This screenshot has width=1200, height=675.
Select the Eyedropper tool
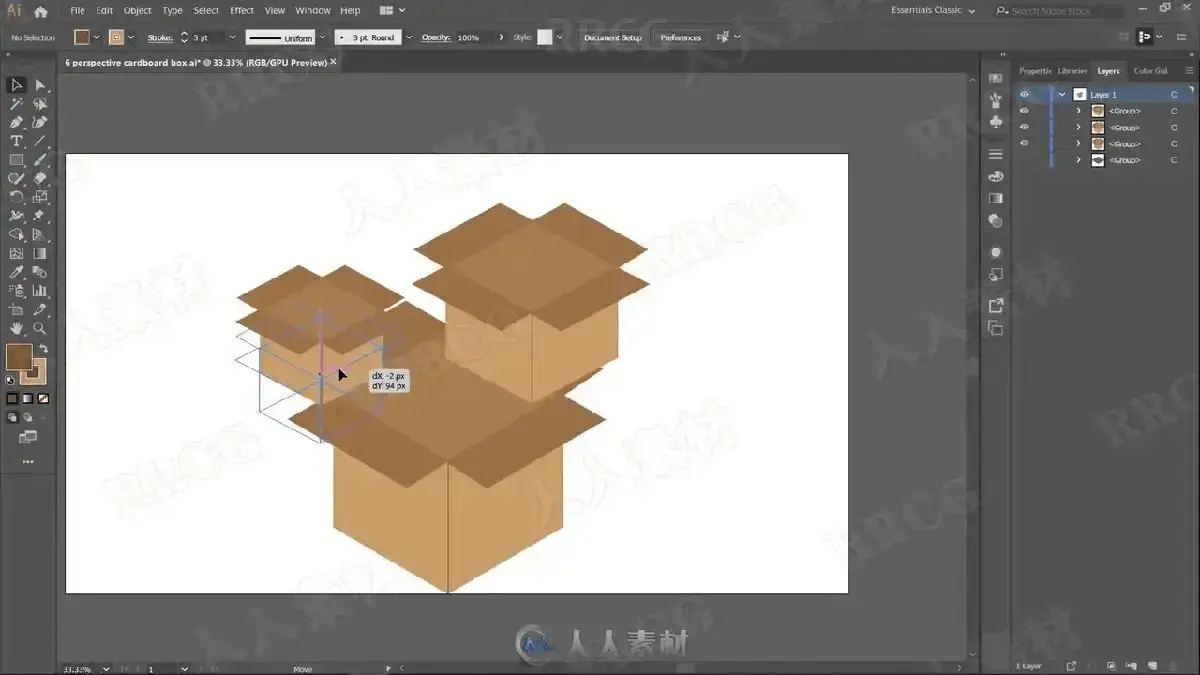click(17, 272)
